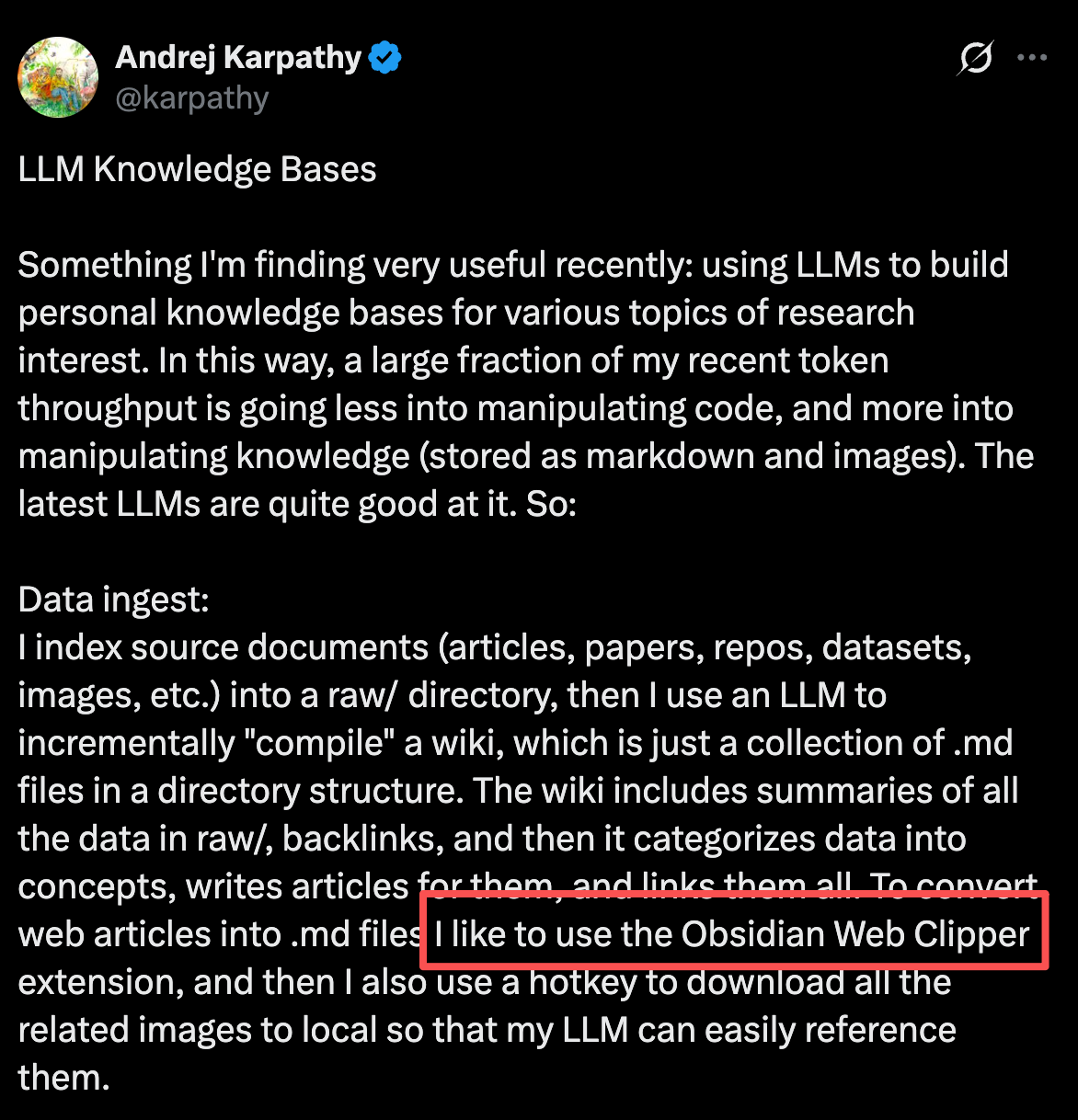
Task: Click the Grok explain-post icon
Action: pos(975,58)
